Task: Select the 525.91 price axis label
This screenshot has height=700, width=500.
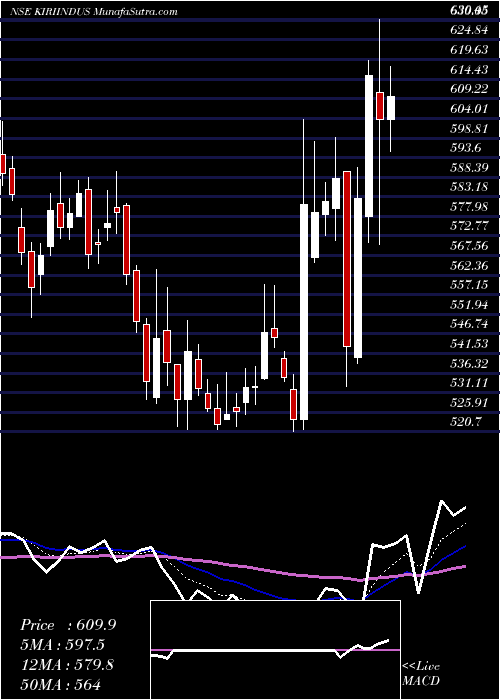Action: [x=469, y=402]
